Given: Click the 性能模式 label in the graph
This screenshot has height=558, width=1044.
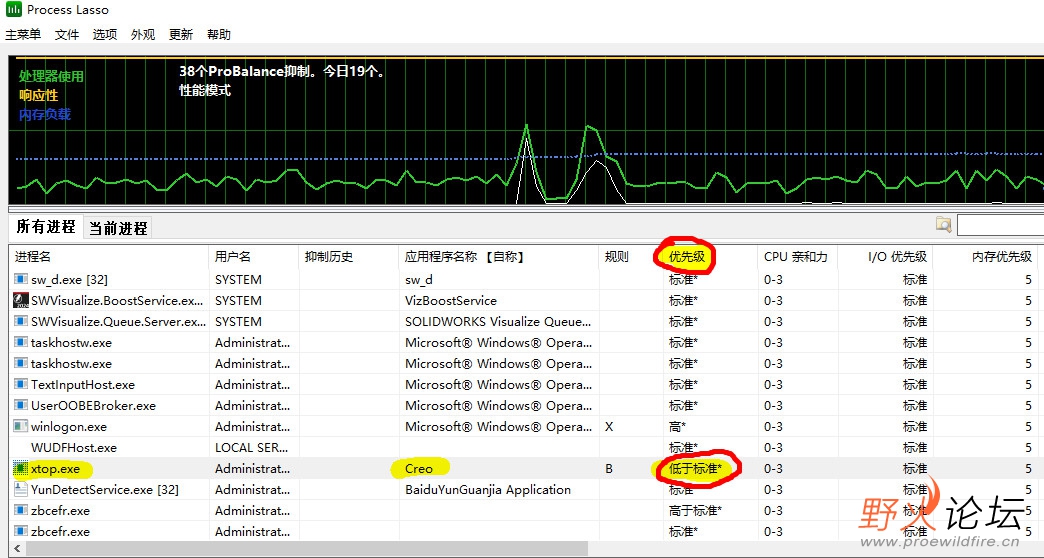Looking at the screenshot, I should click(204, 90).
